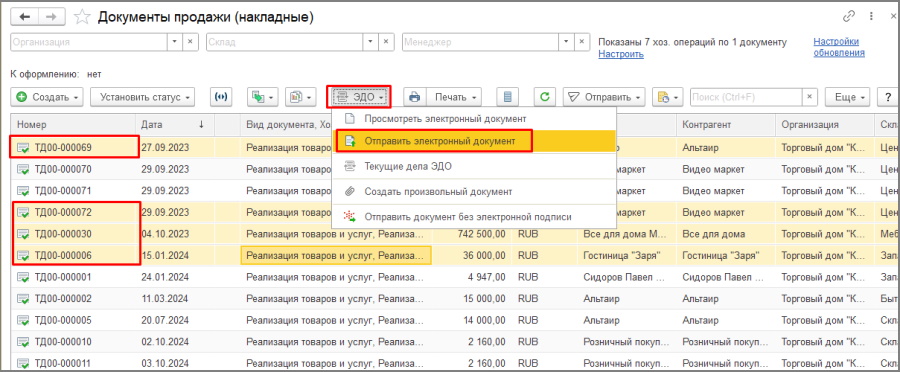Choose Просмотреть электронный документ
Viewport: 900px width, 372px height.
(x=445, y=119)
